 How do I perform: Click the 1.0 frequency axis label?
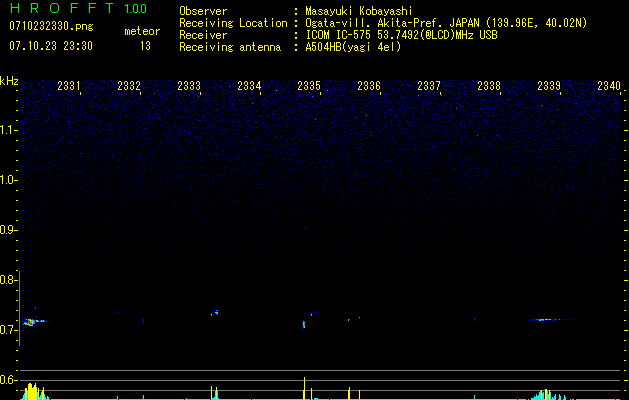click(x=8, y=180)
